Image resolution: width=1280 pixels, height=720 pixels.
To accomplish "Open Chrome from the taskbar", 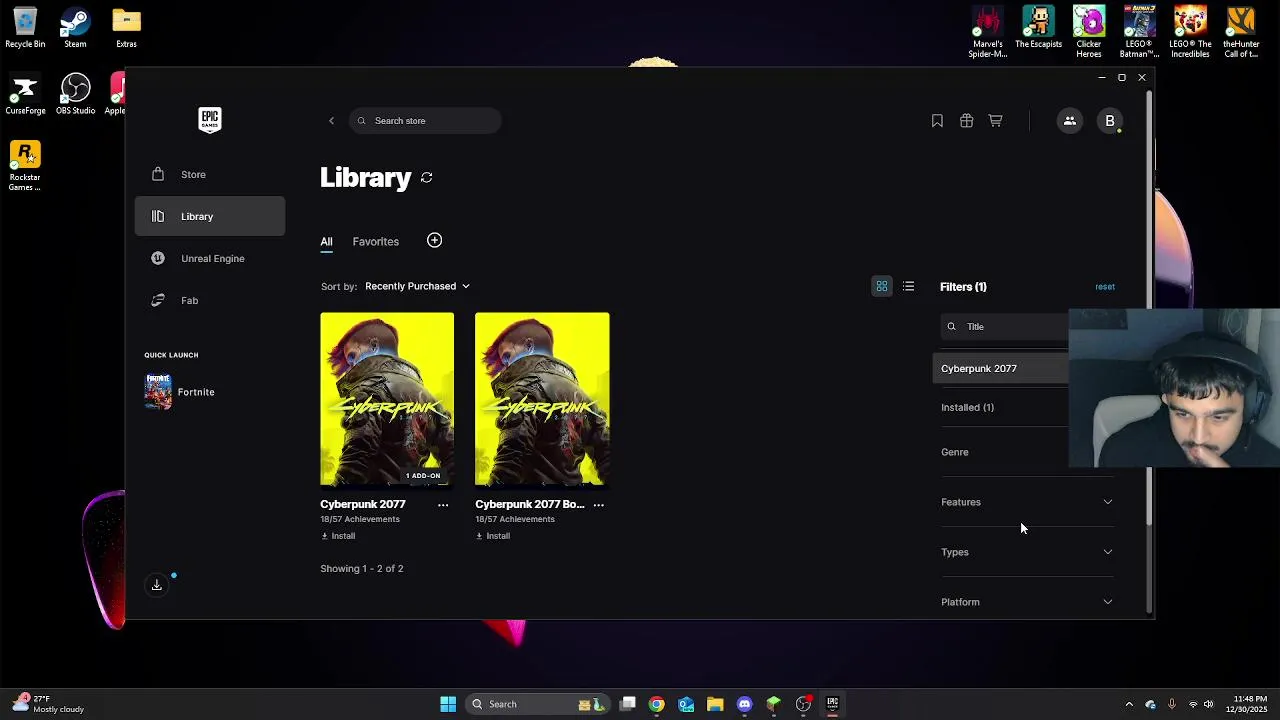I will [x=656, y=704].
